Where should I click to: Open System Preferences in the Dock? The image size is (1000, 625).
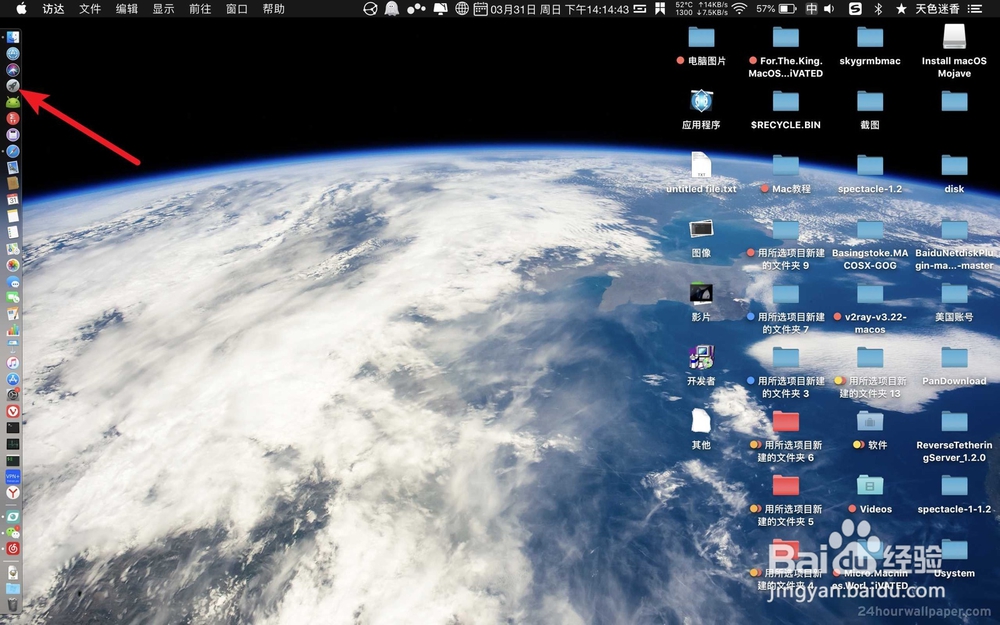point(13,395)
